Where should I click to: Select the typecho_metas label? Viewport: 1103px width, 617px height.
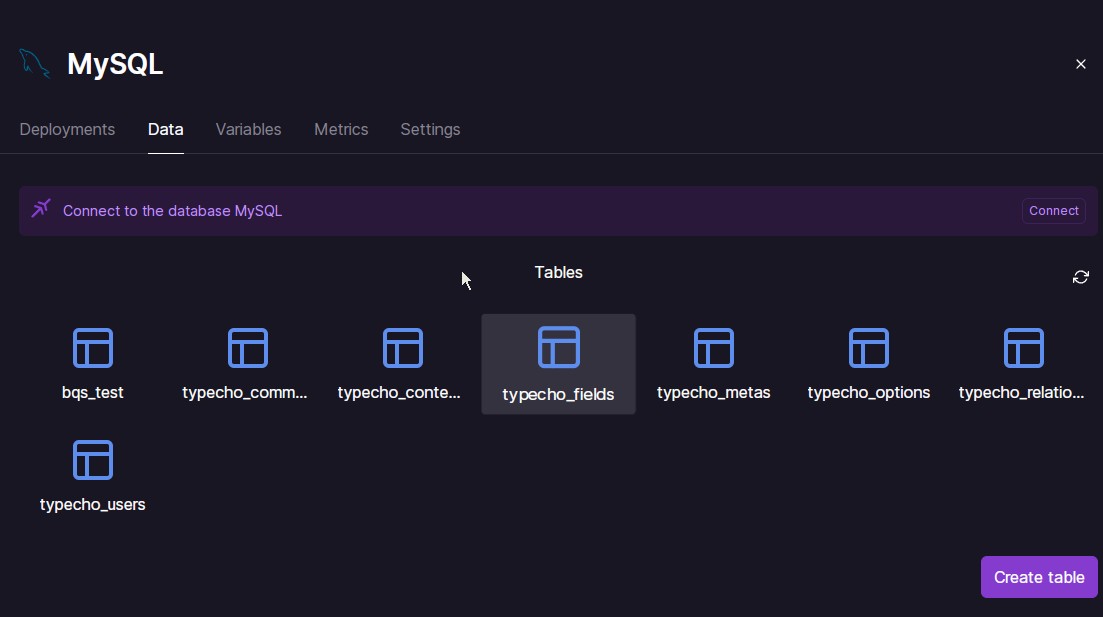(x=713, y=393)
